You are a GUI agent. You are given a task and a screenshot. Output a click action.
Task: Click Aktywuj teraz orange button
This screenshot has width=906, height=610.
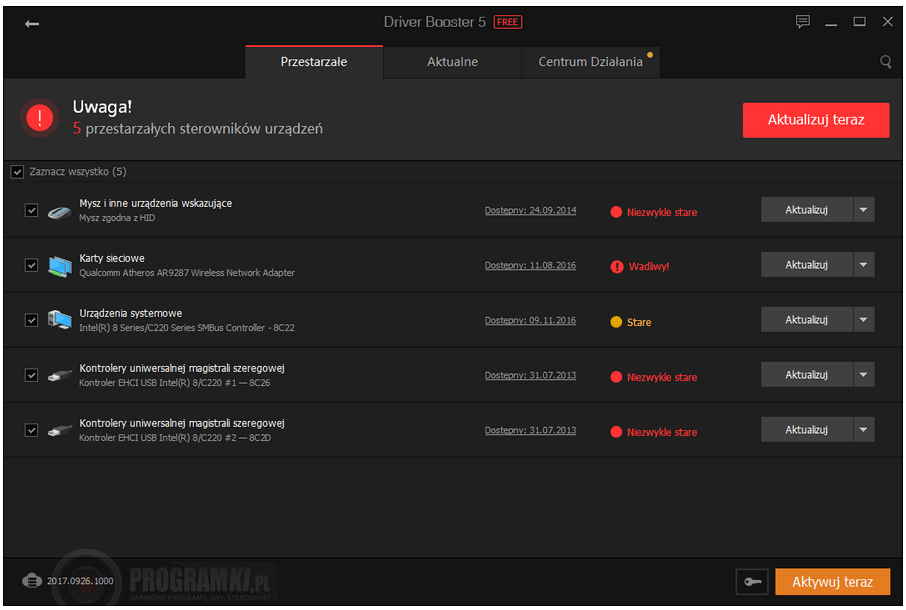click(832, 582)
